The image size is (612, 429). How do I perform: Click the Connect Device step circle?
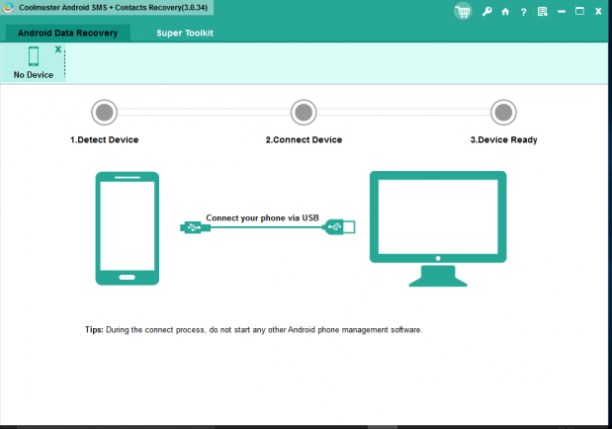[x=304, y=112]
